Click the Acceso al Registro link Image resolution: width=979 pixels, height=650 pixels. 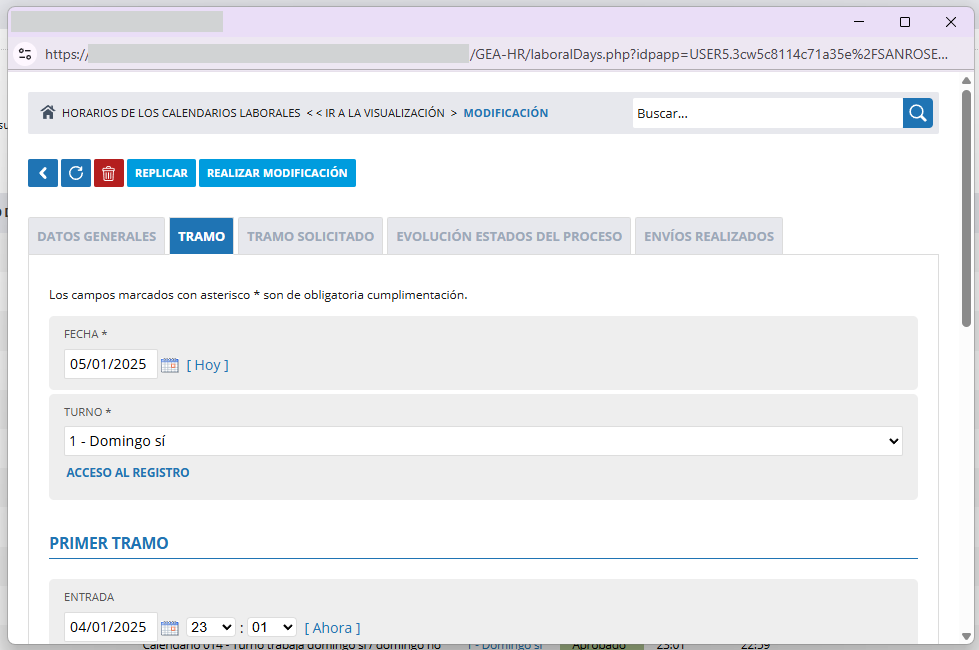[x=127, y=473]
